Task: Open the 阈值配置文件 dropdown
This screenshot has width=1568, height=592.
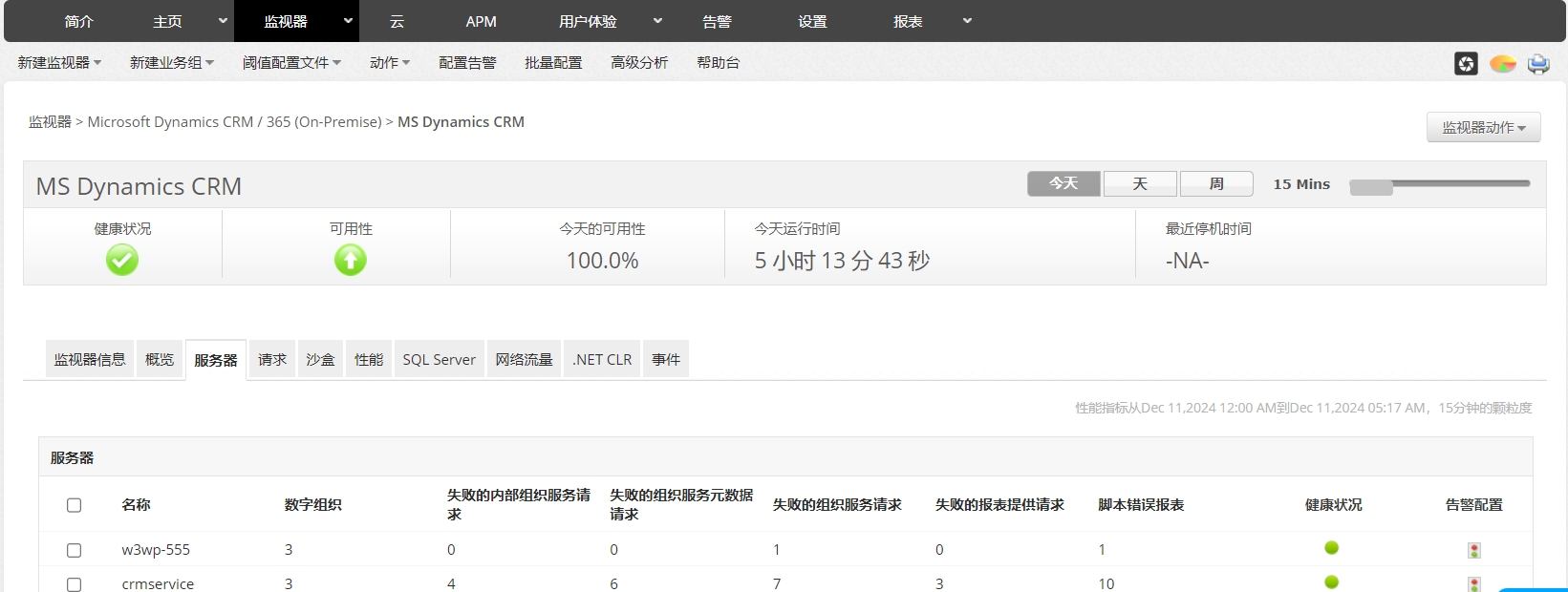Action: (x=291, y=63)
